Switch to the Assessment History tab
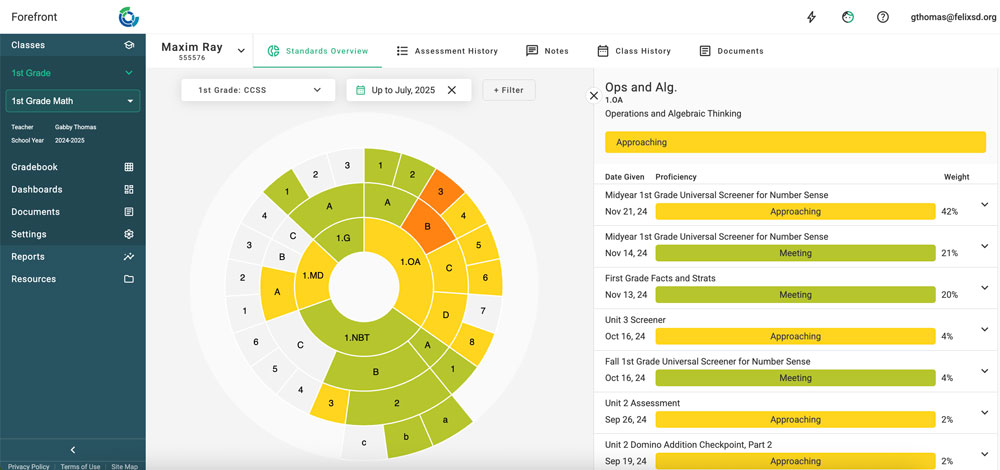This screenshot has width=1000, height=470. pyautogui.click(x=447, y=51)
